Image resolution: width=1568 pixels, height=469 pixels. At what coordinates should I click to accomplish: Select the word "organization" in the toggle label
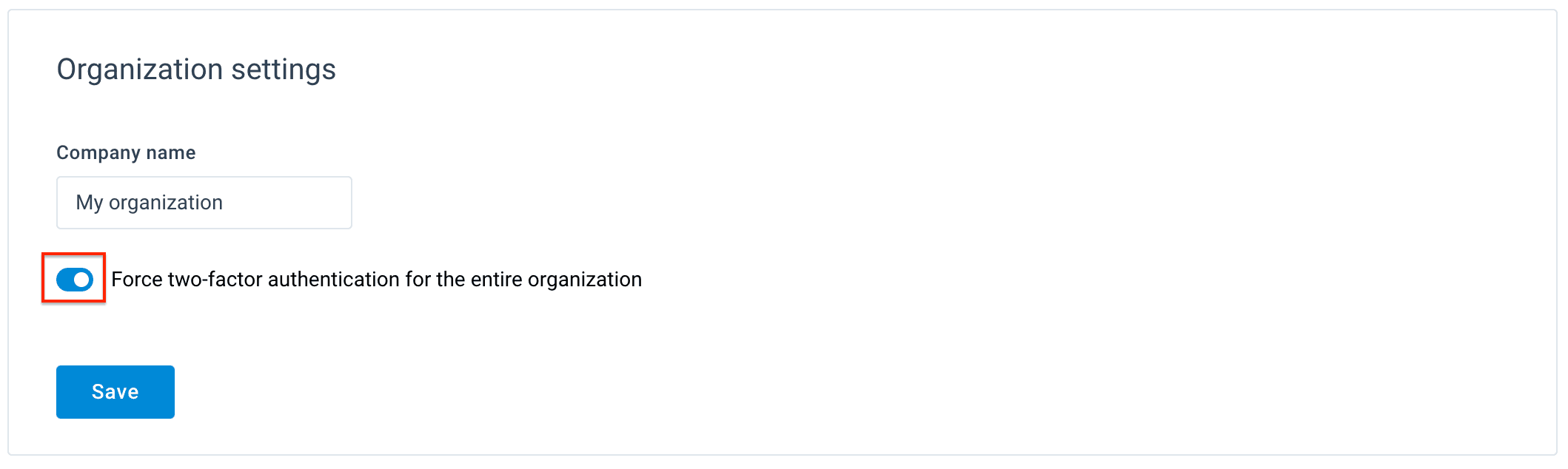coord(584,280)
